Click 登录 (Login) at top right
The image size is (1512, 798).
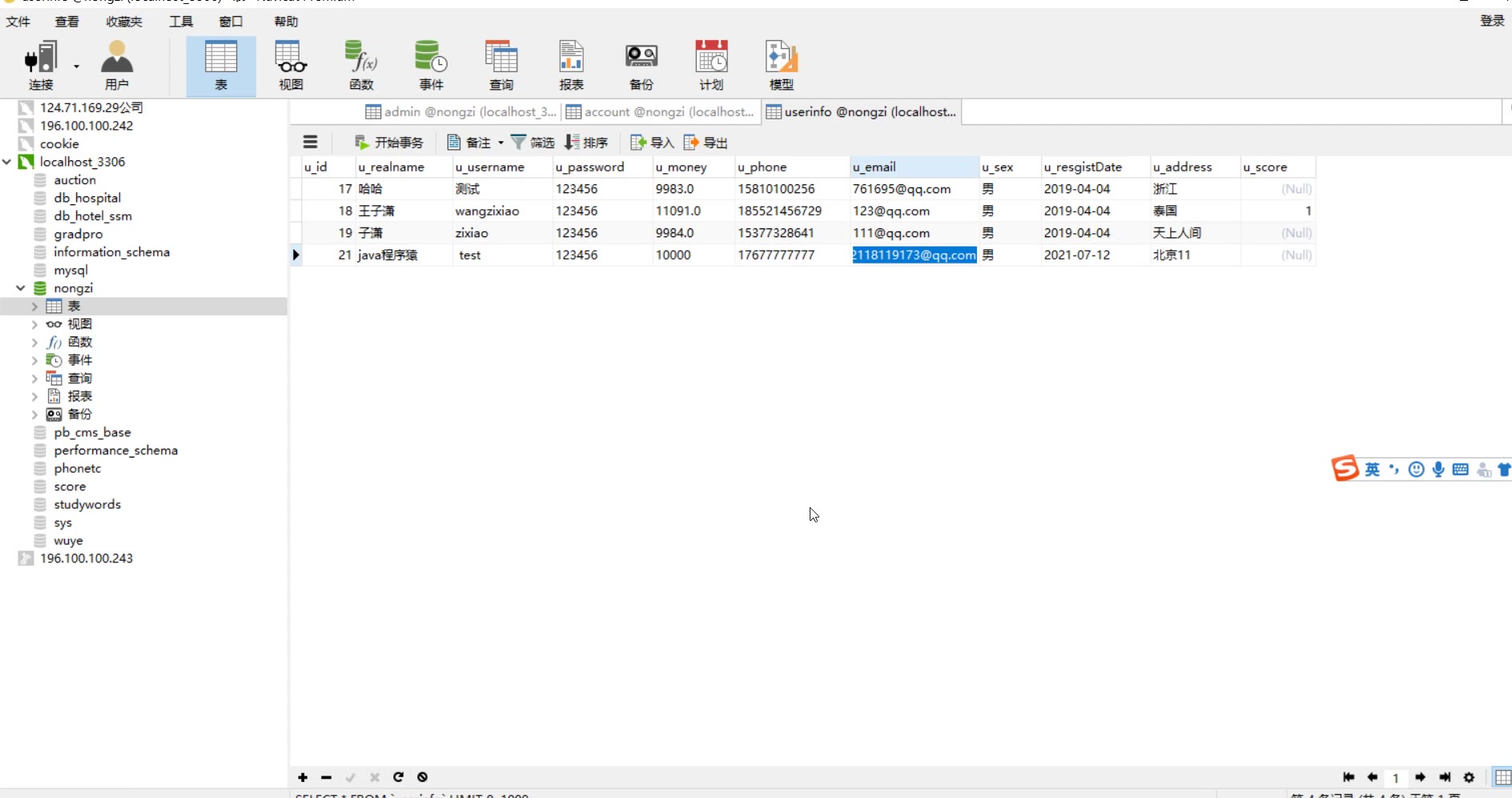tap(1492, 21)
